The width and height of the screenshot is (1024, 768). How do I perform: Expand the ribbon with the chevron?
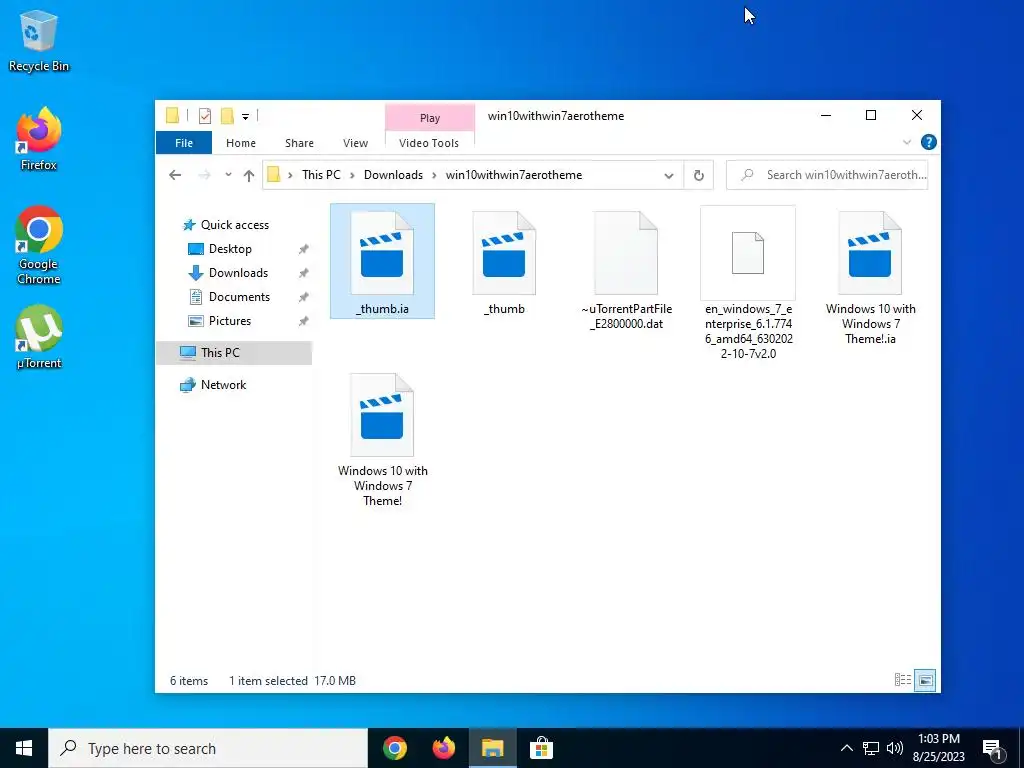906,142
